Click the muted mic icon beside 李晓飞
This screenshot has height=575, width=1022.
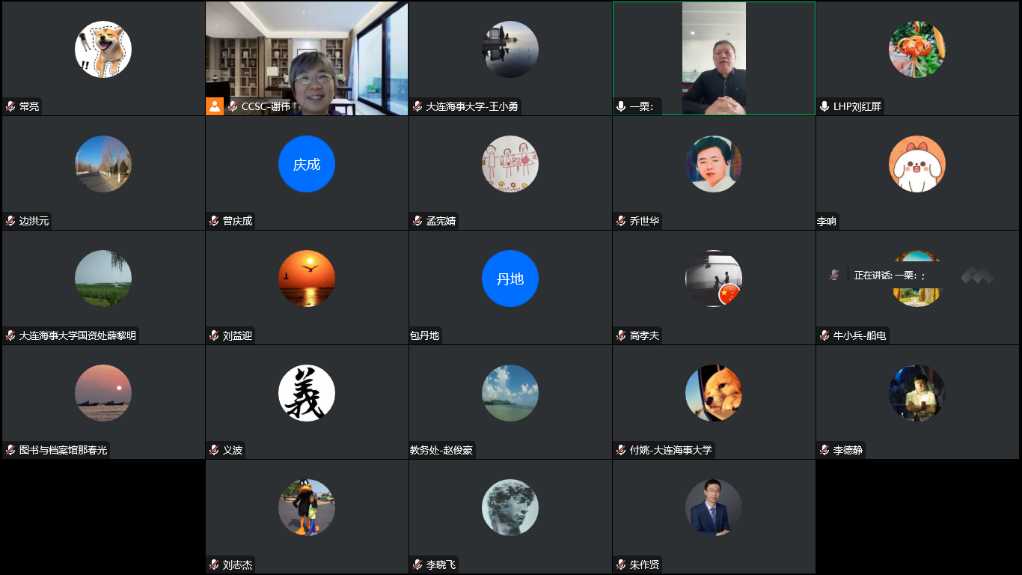pyautogui.click(x=418, y=565)
